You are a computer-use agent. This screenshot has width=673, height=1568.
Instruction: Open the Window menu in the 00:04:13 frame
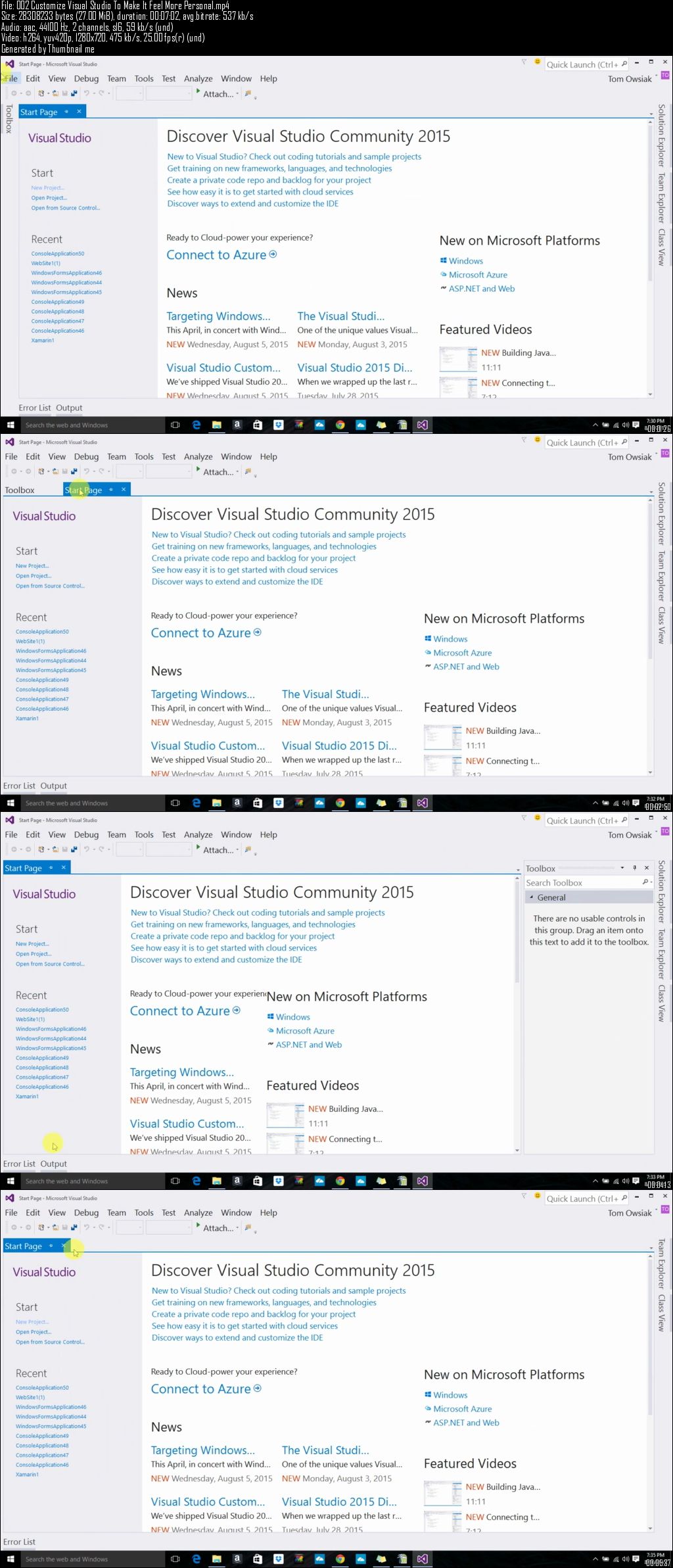tap(237, 834)
